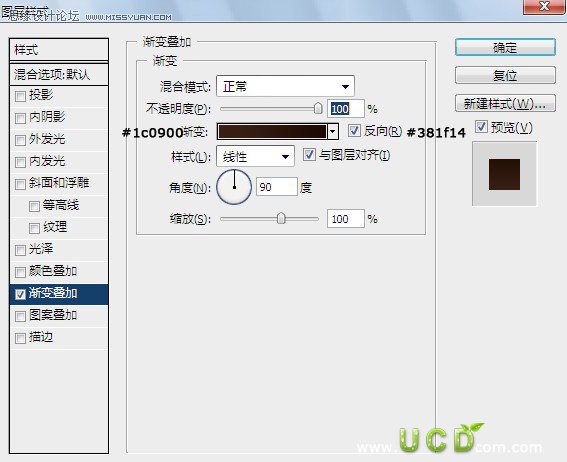Viewport: 567px width, 462px height.
Task: Select 混合选项:默认 blending options entry
Action: 59,75
